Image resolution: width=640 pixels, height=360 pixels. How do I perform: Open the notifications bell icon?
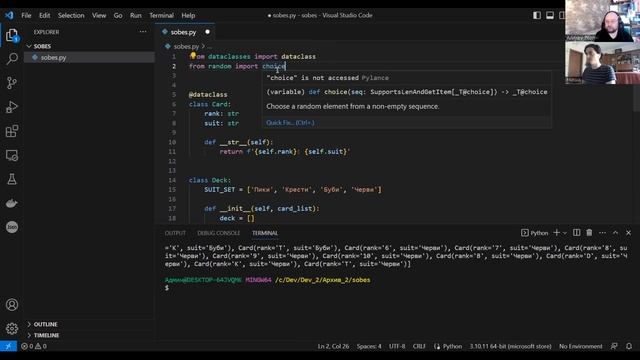pos(629,346)
